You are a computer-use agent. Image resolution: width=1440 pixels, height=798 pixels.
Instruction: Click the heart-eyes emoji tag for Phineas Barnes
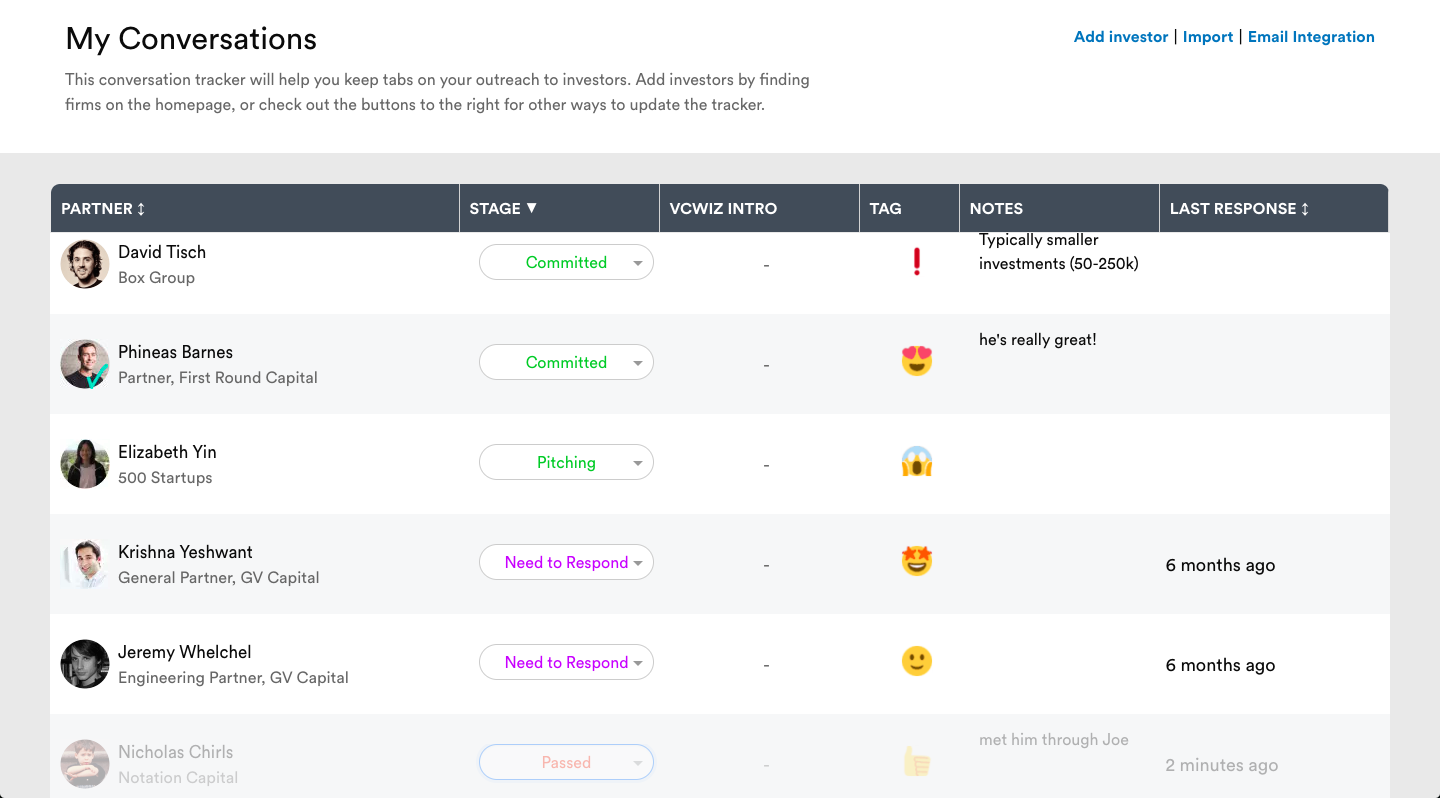tap(917, 360)
